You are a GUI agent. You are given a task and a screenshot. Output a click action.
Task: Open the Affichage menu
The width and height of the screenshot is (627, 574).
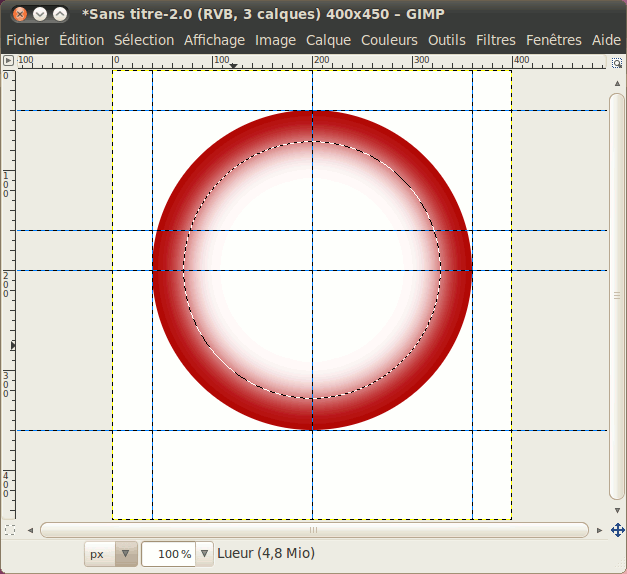tap(214, 40)
